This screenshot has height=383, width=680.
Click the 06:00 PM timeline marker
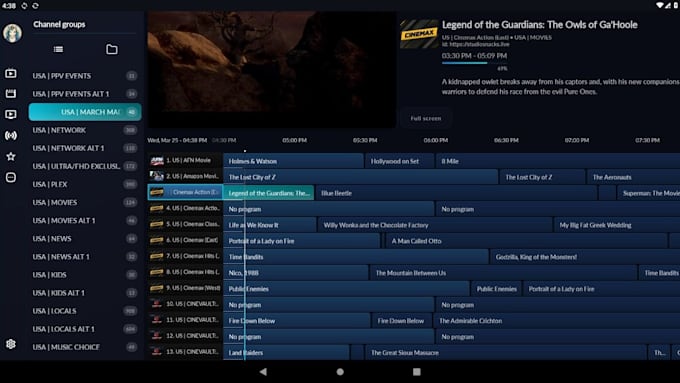click(435, 140)
